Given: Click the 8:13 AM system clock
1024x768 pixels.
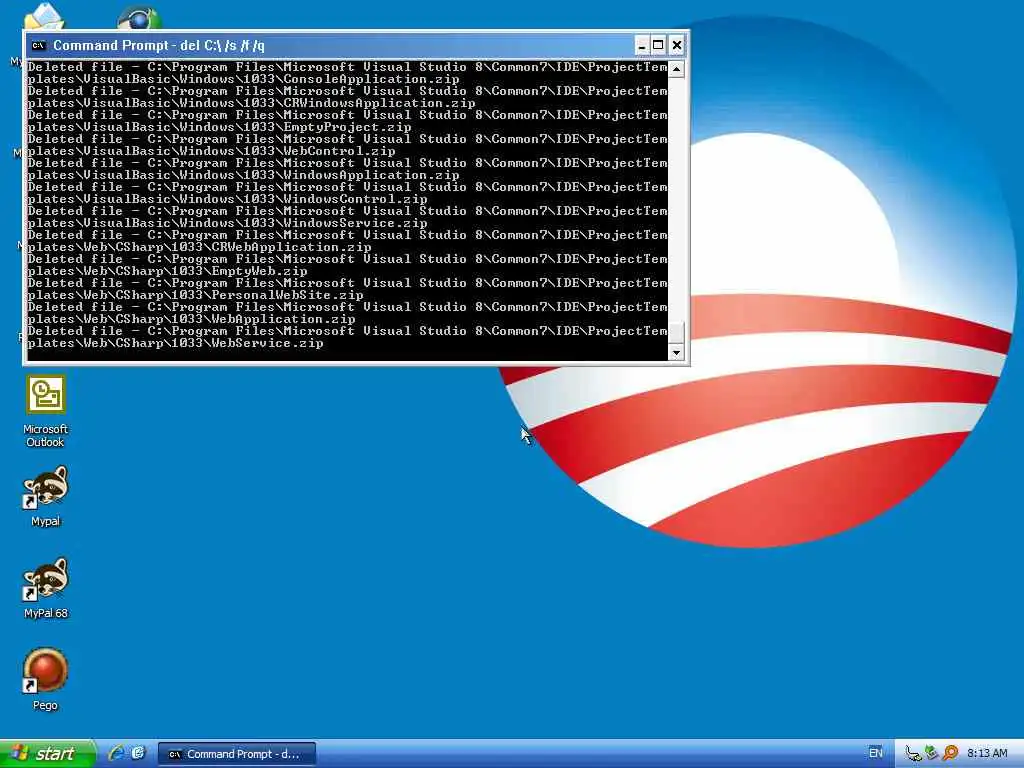Looking at the screenshot, I should pyautogui.click(x=987, y=754).
